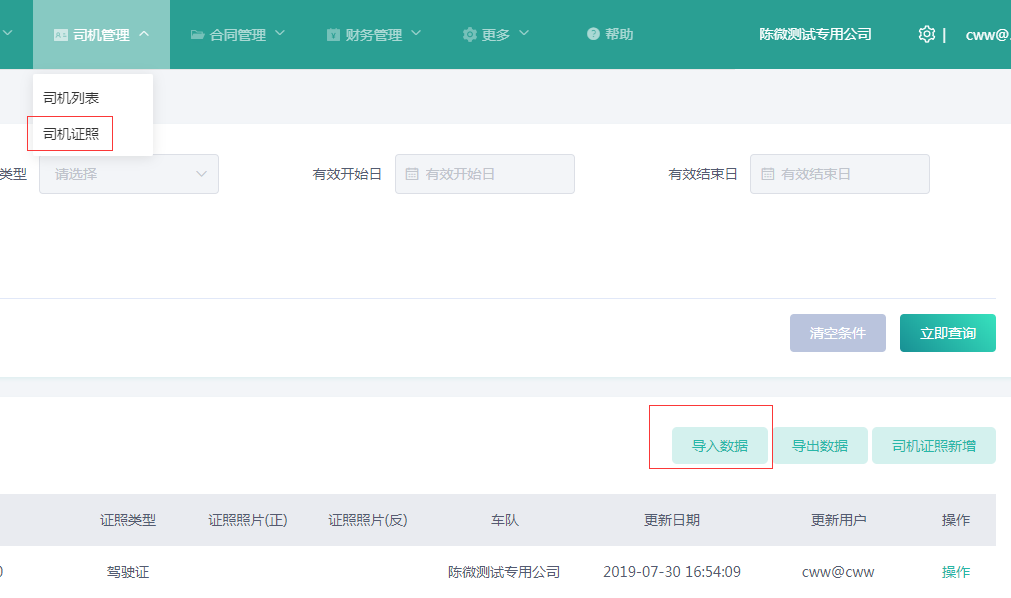
Task: Click the calendar icon in 有效开始日 field
Action: click(412, 174)
